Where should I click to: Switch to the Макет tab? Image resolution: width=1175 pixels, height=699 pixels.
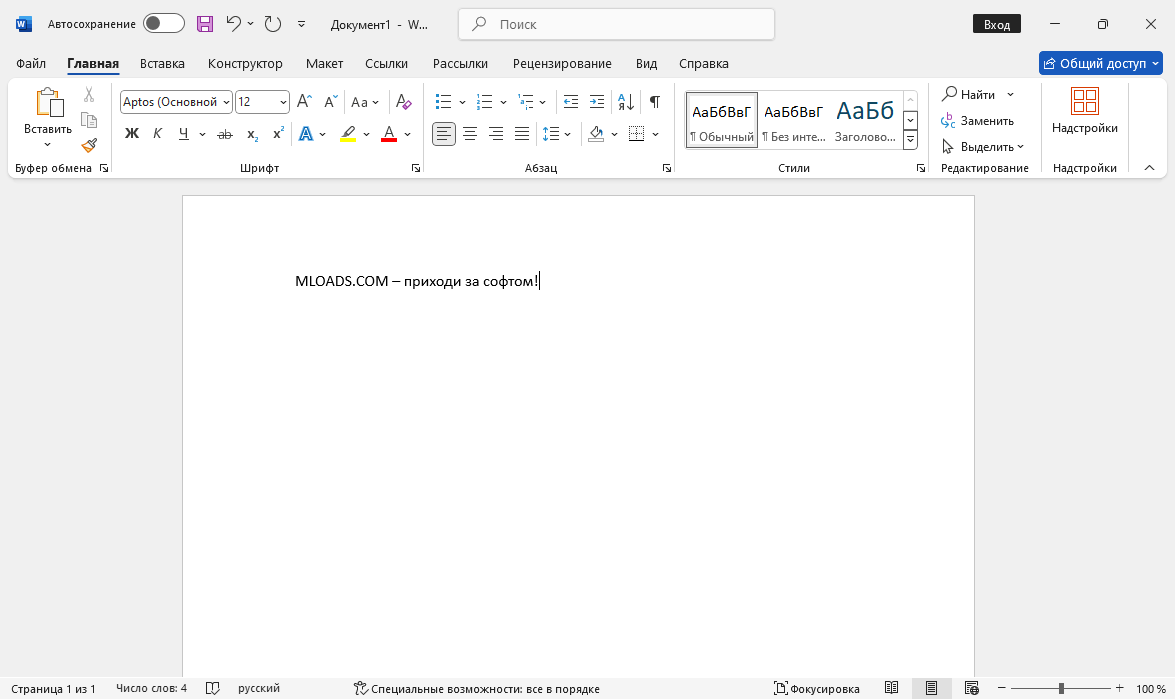324,64
